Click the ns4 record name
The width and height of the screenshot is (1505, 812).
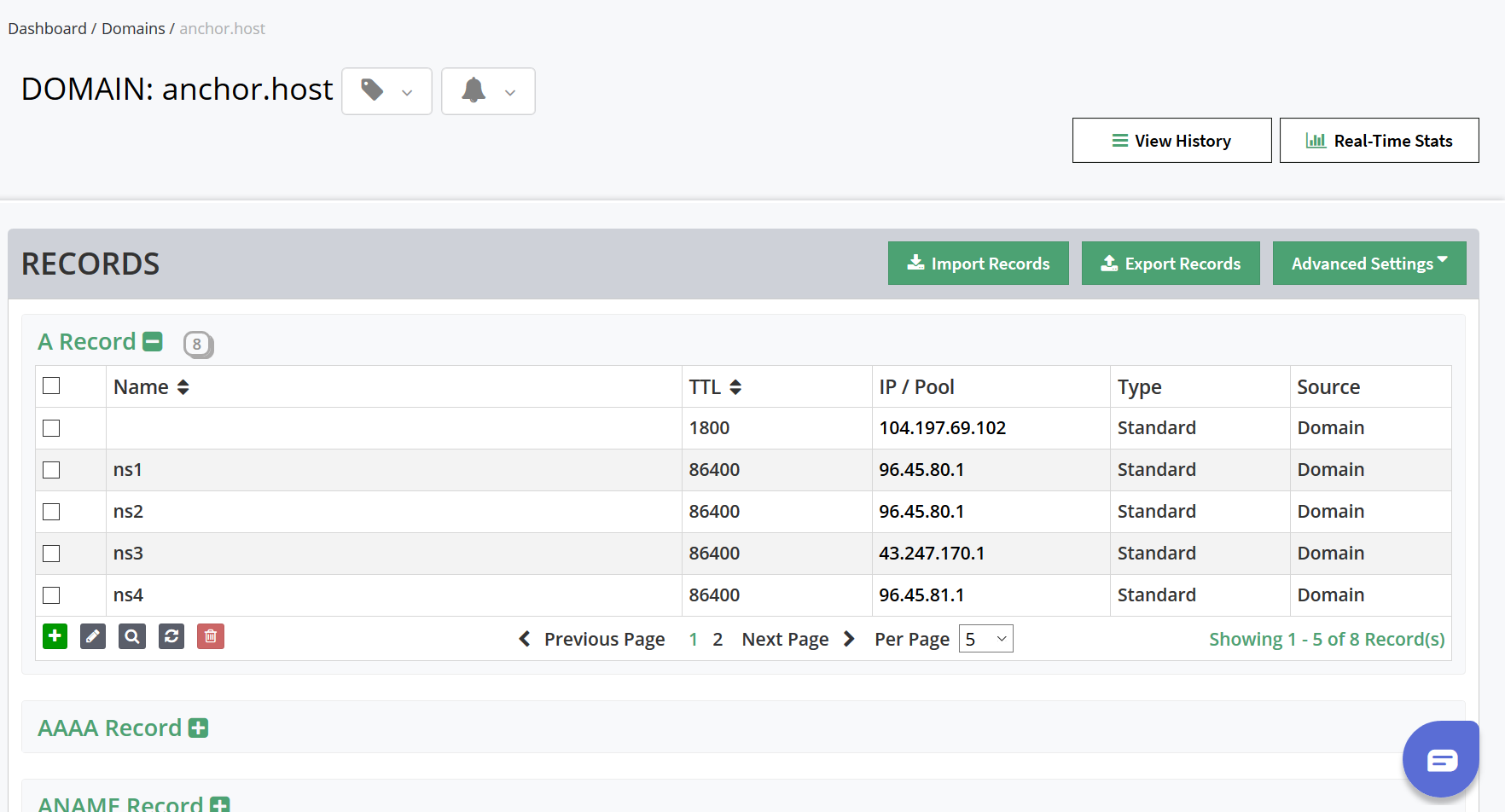[128, 595]
